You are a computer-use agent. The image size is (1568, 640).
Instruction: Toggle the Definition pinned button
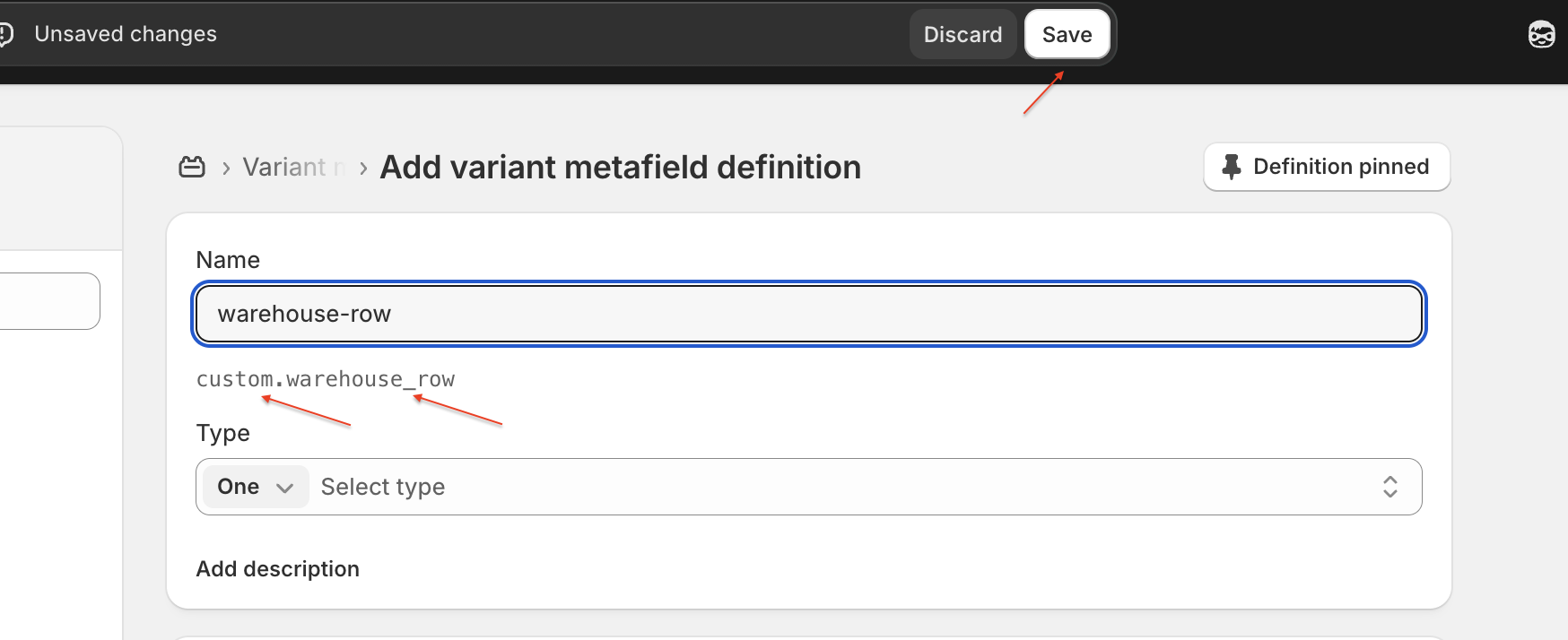1326,167
